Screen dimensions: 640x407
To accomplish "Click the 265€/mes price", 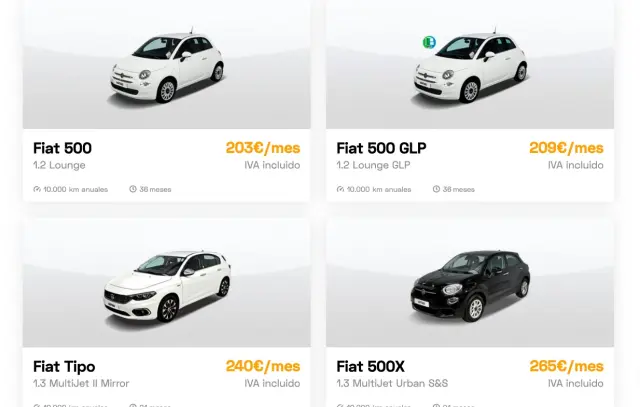I will [x=566, y=366].
